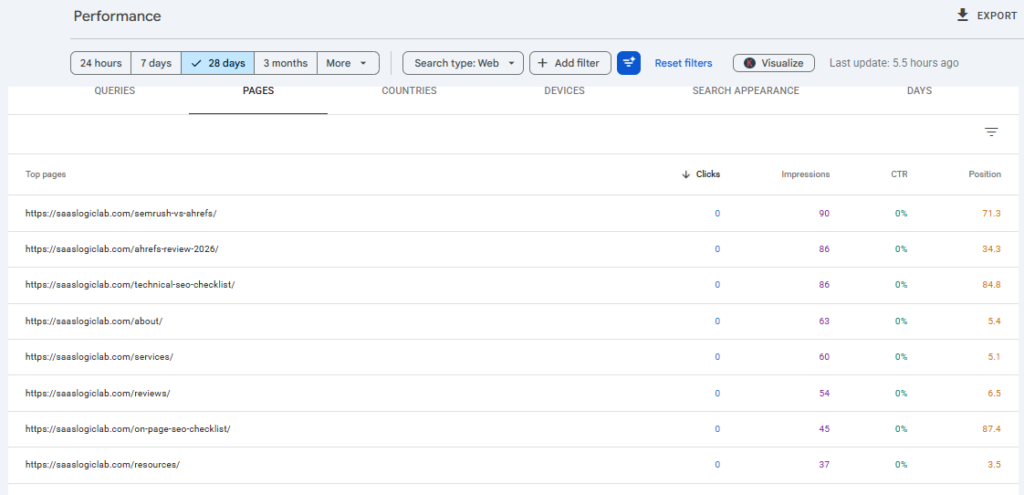Switch to the Pages tab

coord(258,91)
